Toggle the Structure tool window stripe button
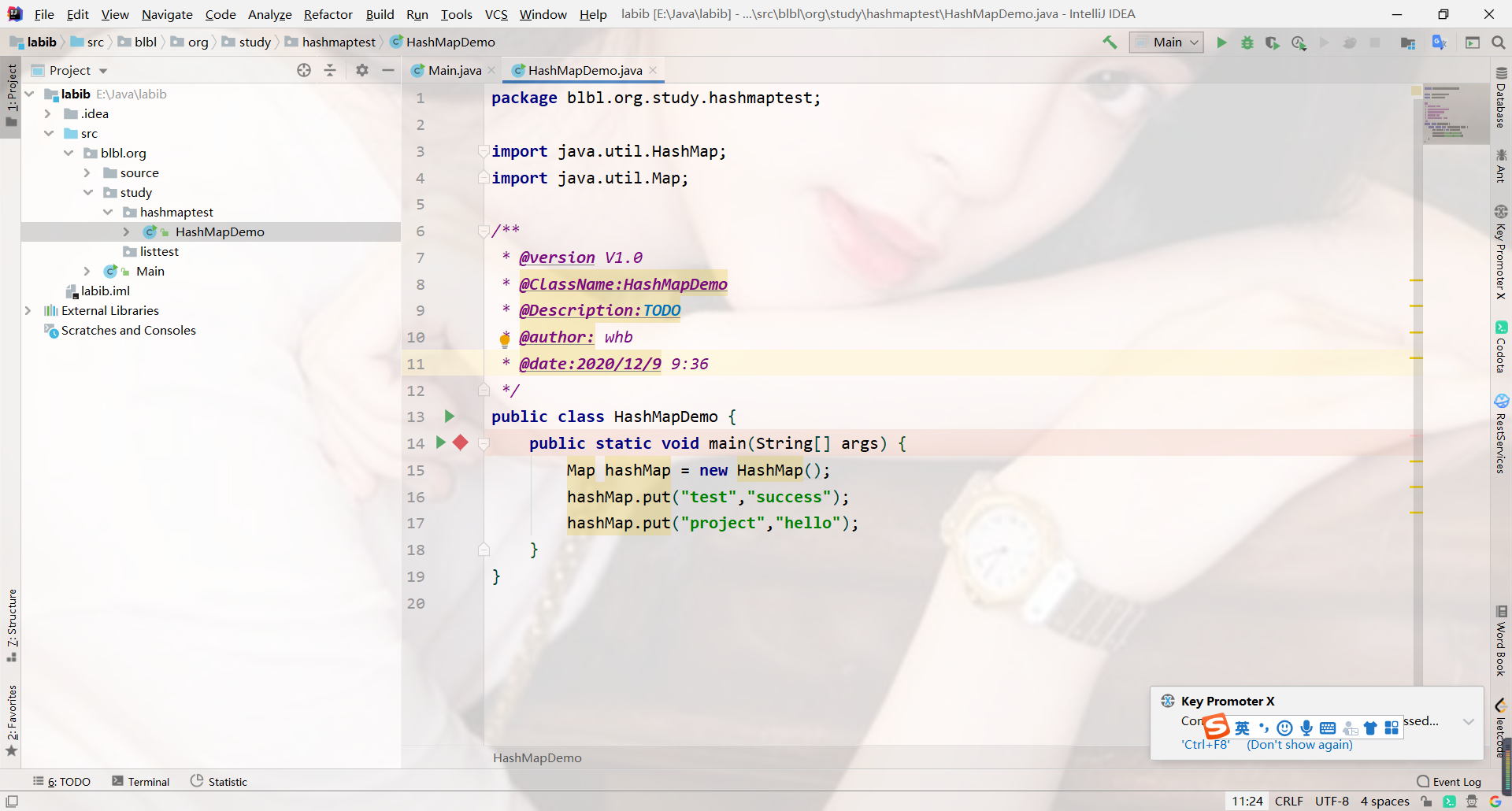The height and width of the screenshot is (811, 1512). point(11,626)
